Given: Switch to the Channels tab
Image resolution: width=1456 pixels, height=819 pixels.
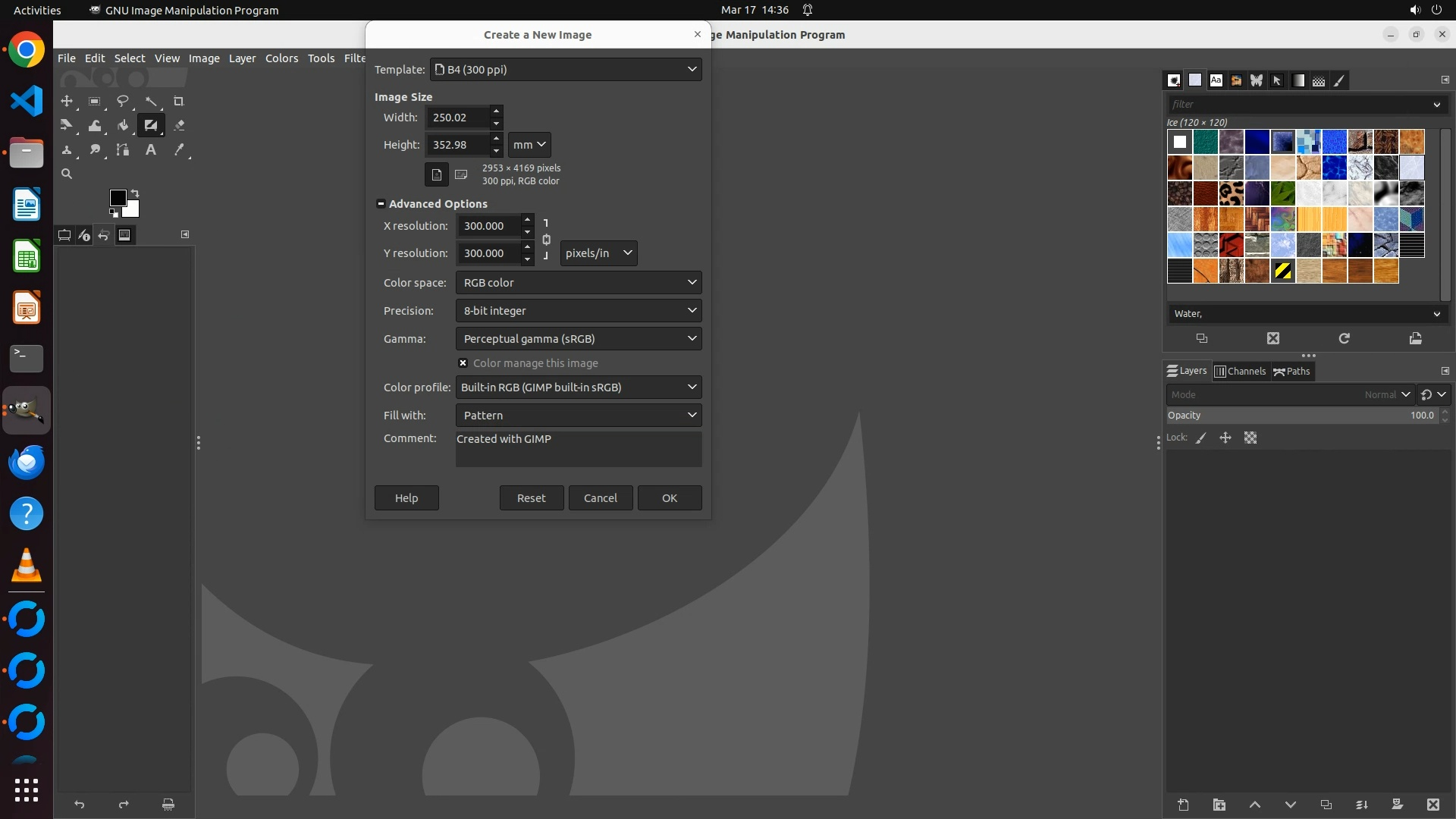Looking at the screenshot, I should coord(1241,371).
